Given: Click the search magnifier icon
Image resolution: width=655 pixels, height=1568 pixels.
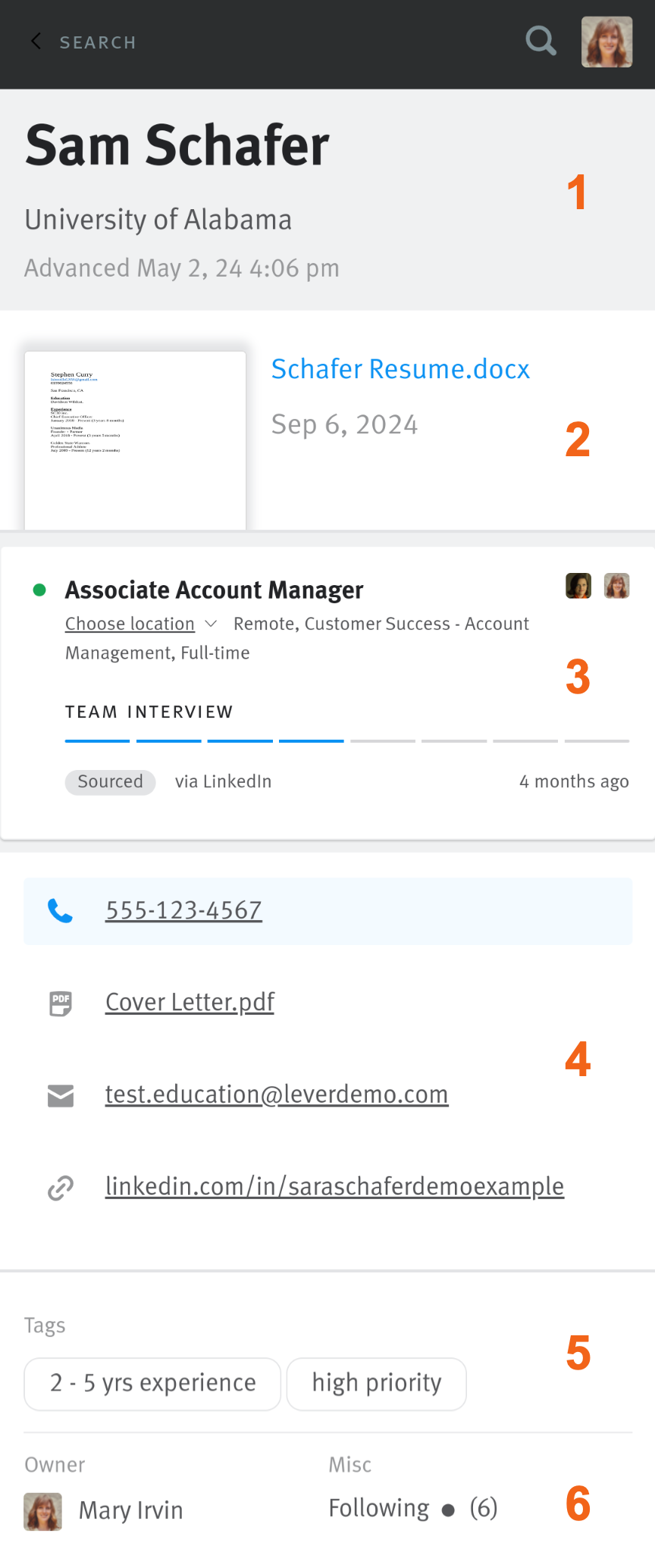Looking at the screenshot, I should pos(541,42).
